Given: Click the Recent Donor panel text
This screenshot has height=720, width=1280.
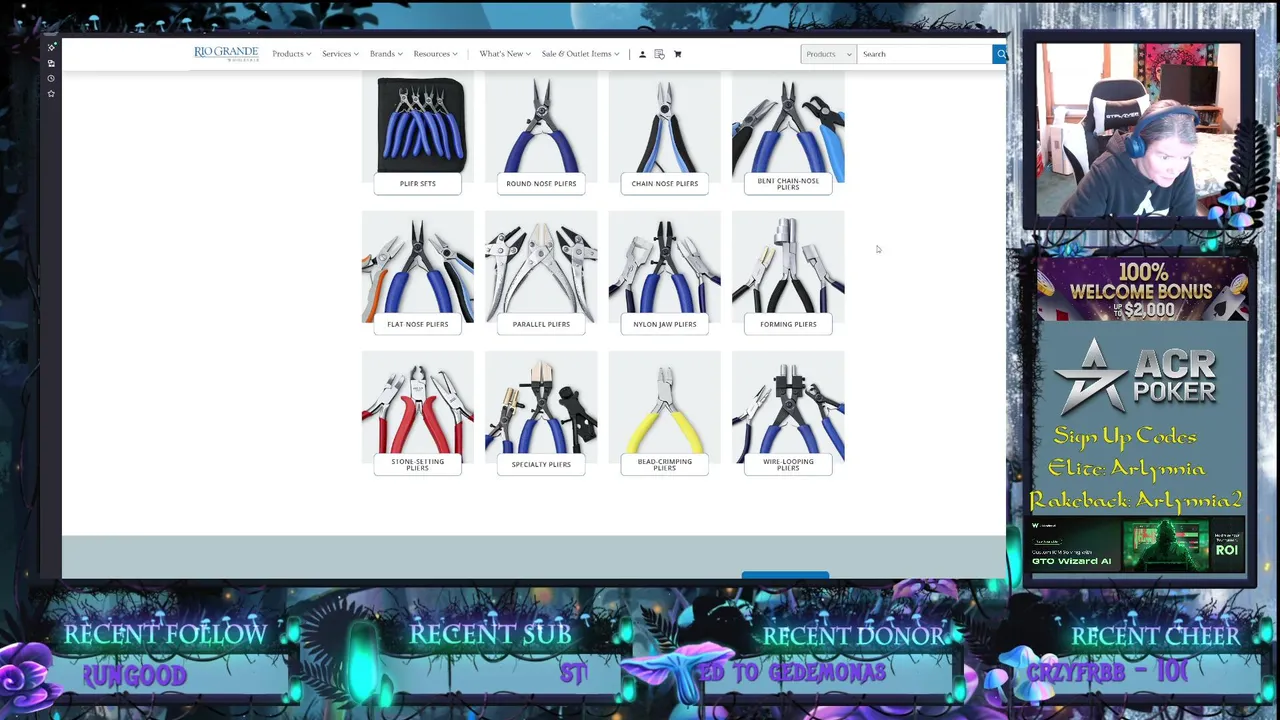Looking at the screenshot, I should 792,673.
